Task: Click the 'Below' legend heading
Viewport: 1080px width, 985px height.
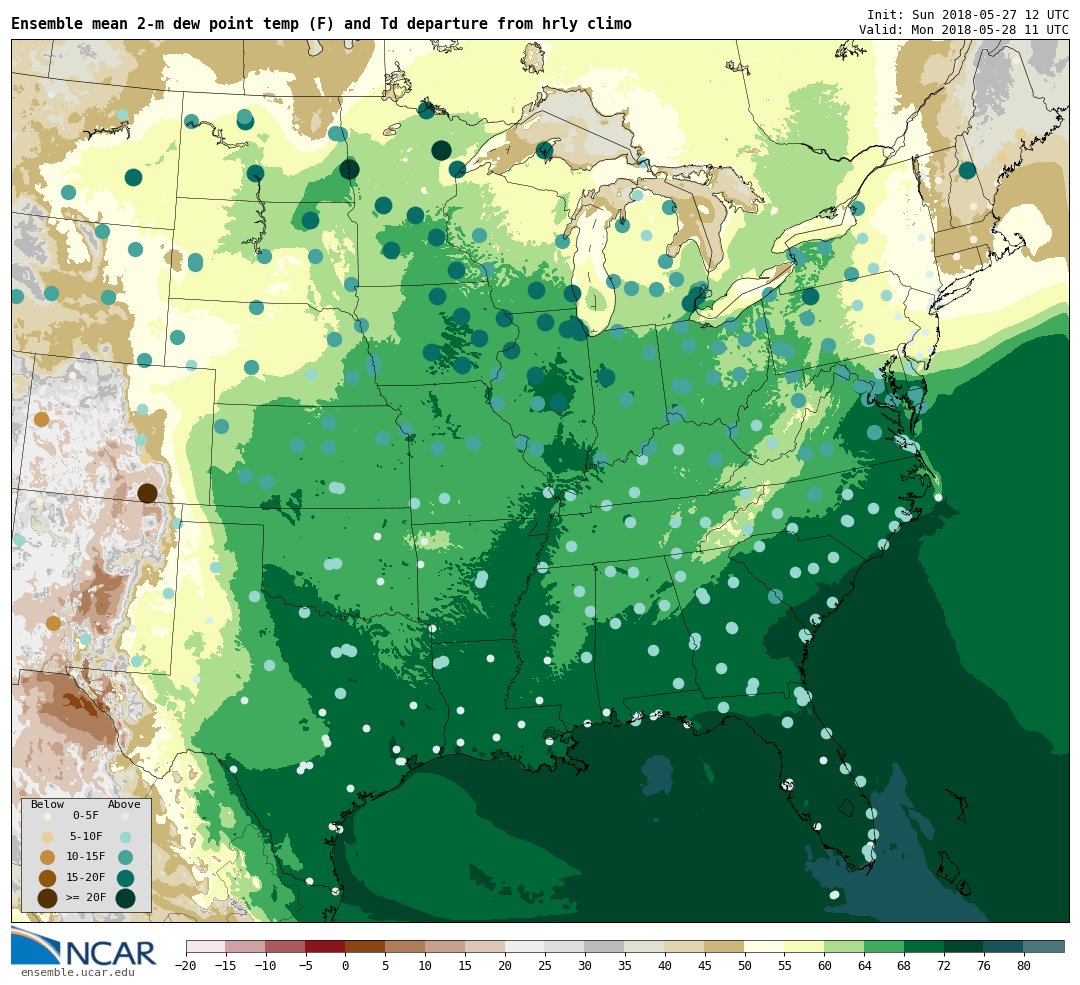Action: coord(48,804)
